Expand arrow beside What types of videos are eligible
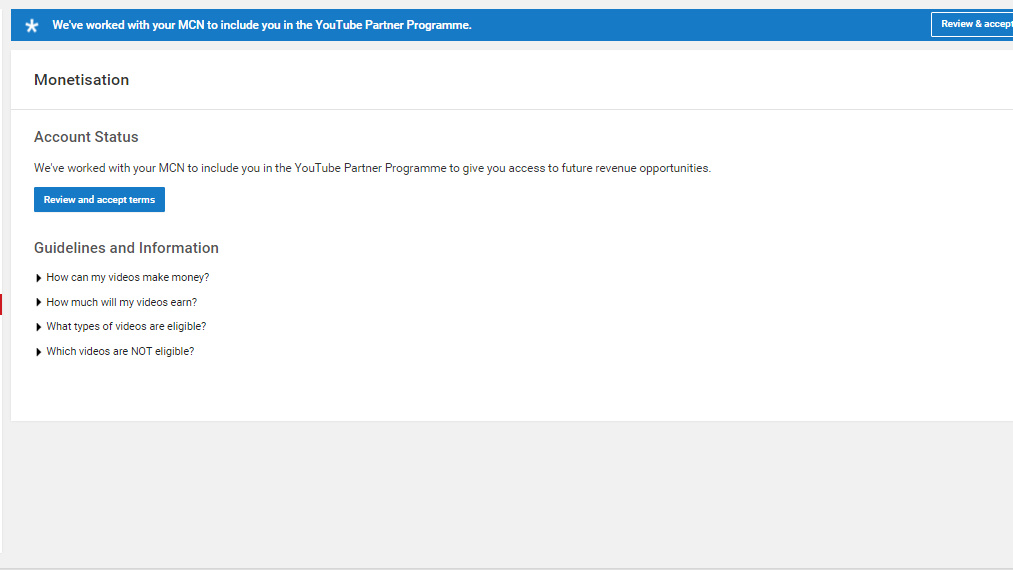The width and height of the screenshot is (1013, 570). click(x=39, y=327)
